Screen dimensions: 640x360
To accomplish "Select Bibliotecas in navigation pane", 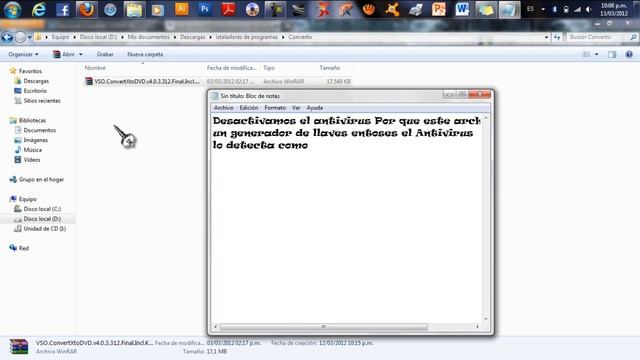I will pos(32,120).
